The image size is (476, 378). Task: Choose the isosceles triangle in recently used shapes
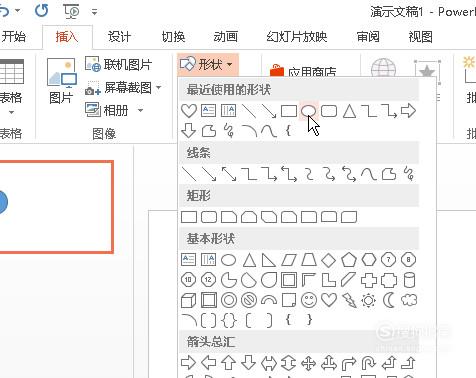point(349,111)
